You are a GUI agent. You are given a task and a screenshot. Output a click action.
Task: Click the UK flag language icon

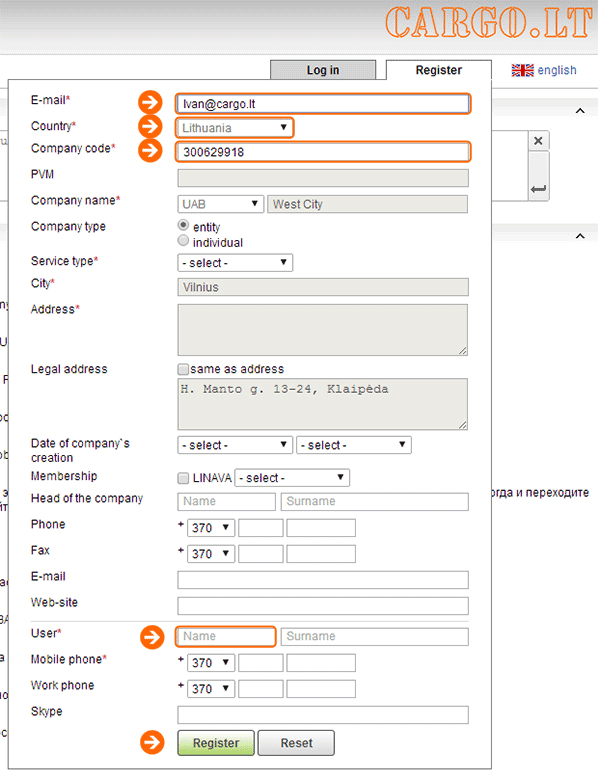pyautogui.click(x=522, y=70)
